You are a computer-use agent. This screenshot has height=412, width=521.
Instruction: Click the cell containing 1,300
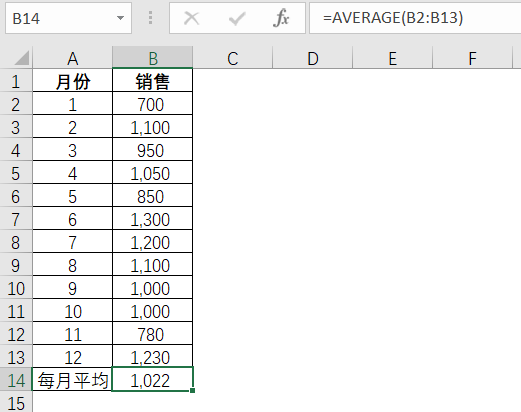click(x=153, y=219)
